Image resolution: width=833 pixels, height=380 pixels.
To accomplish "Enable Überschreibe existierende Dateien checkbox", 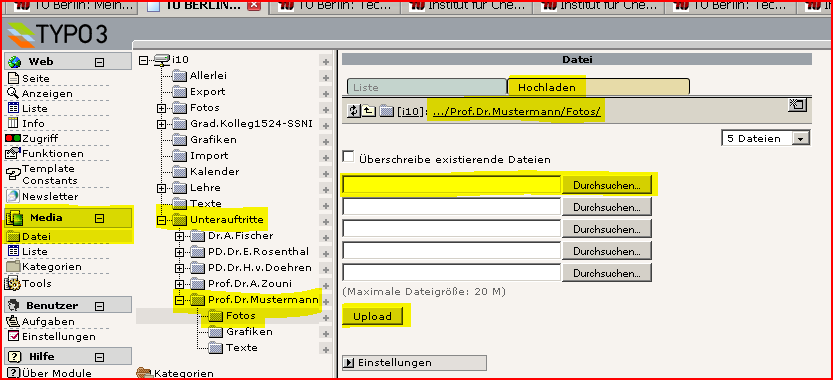I will click(348, 157).
